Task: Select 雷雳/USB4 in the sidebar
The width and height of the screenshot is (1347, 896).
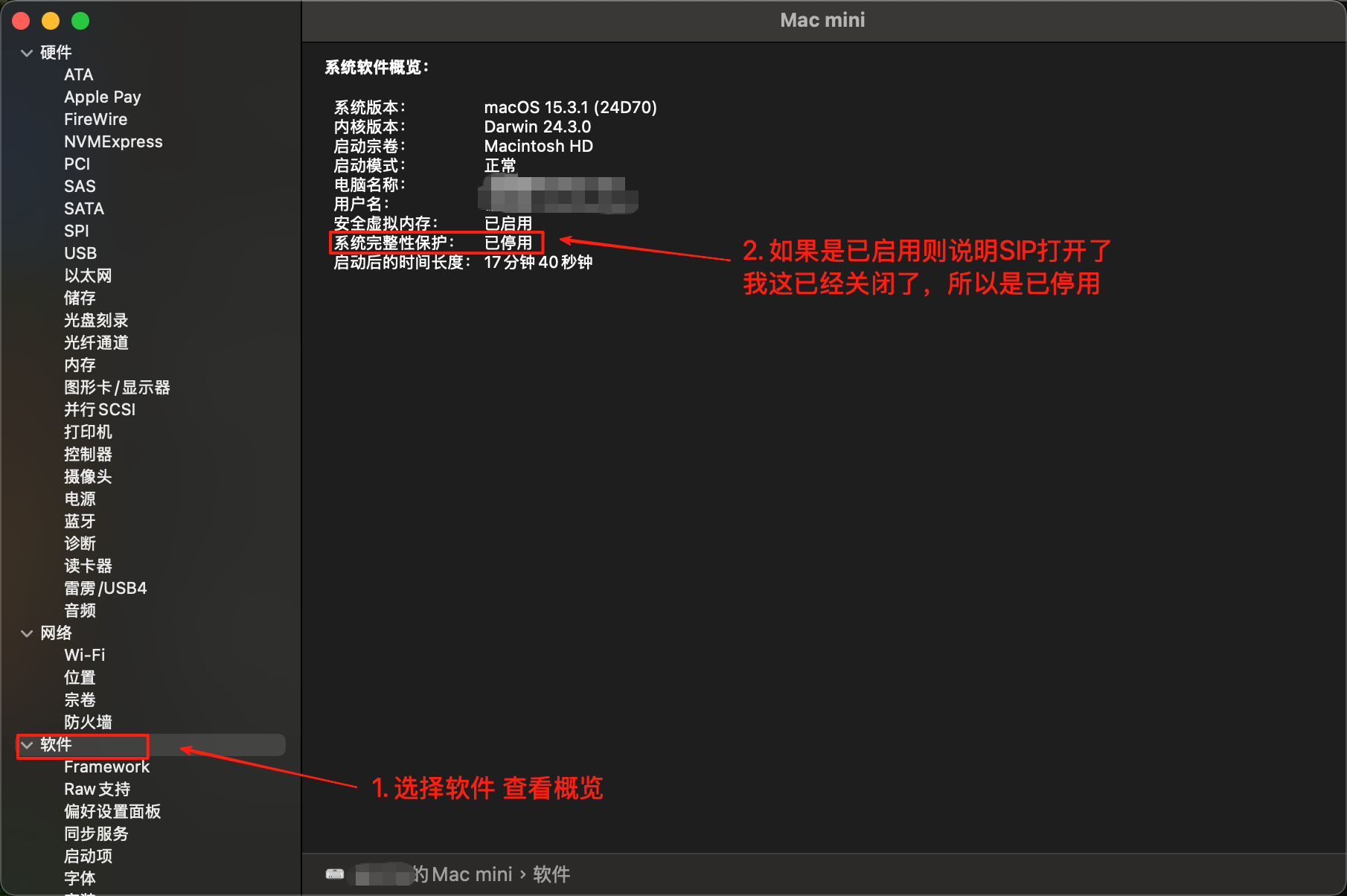Action: 106,588
